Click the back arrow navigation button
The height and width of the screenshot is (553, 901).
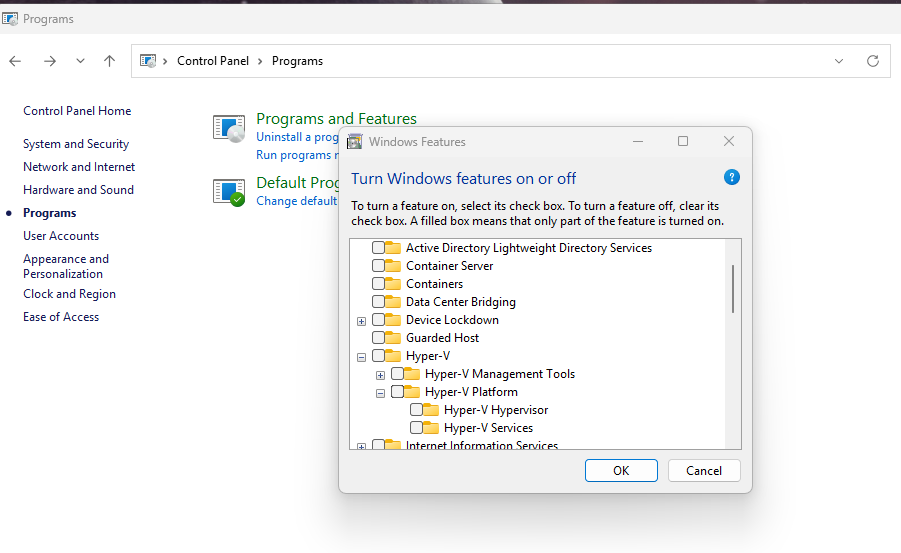15,61
